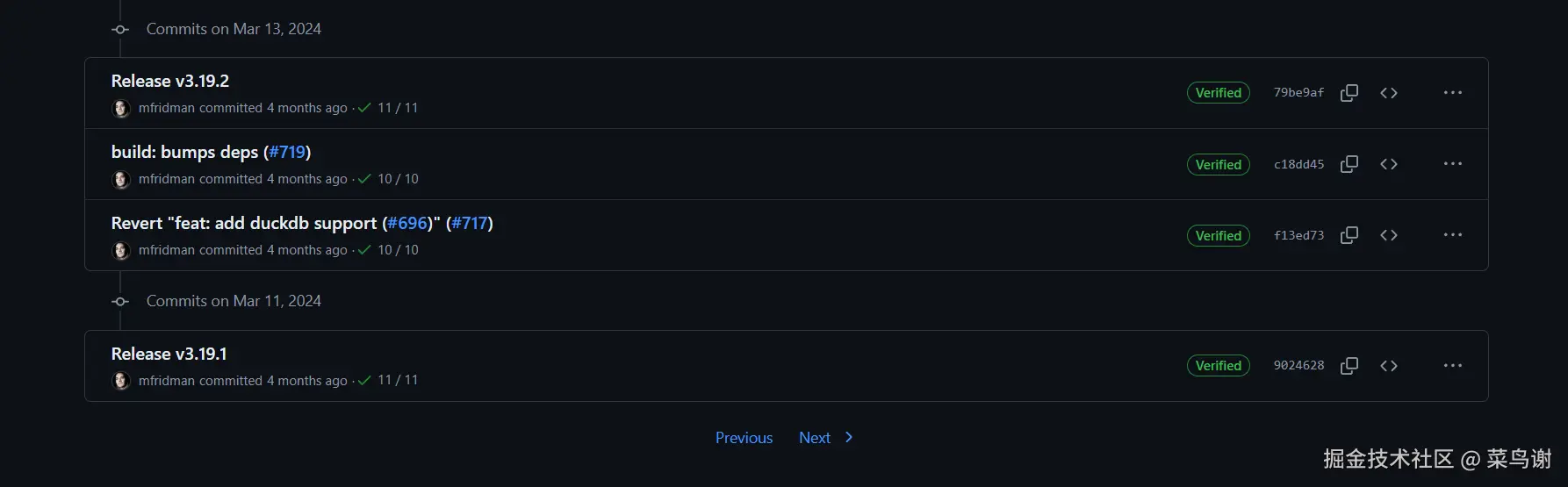Go to Previous page of commits

click(x=744, y=438)
